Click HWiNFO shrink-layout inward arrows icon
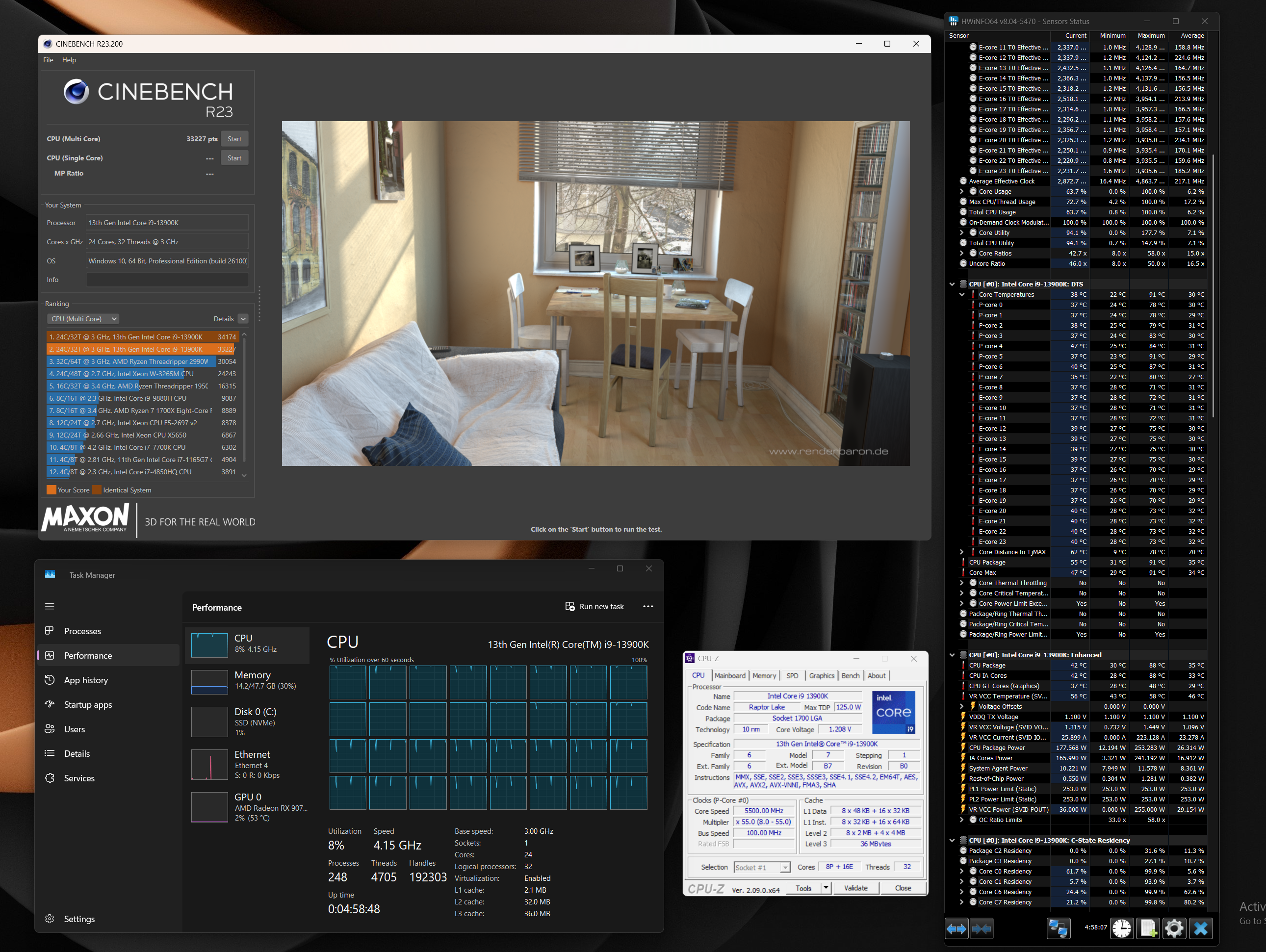Image resolution: width=1266 pixels, height=952 pixels. tap(982, 928)
